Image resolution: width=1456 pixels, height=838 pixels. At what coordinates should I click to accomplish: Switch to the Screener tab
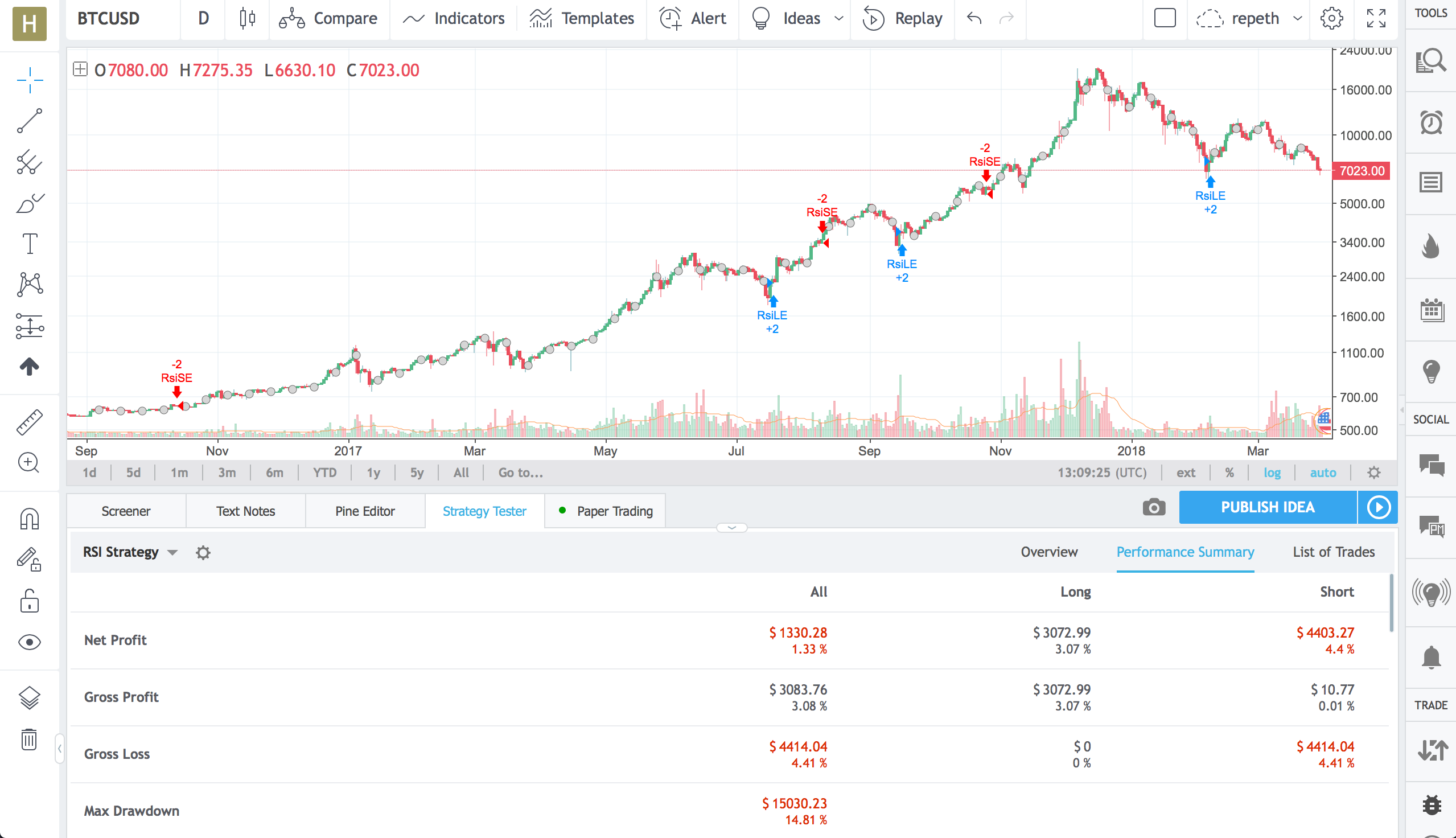click(x=126, y=511)
